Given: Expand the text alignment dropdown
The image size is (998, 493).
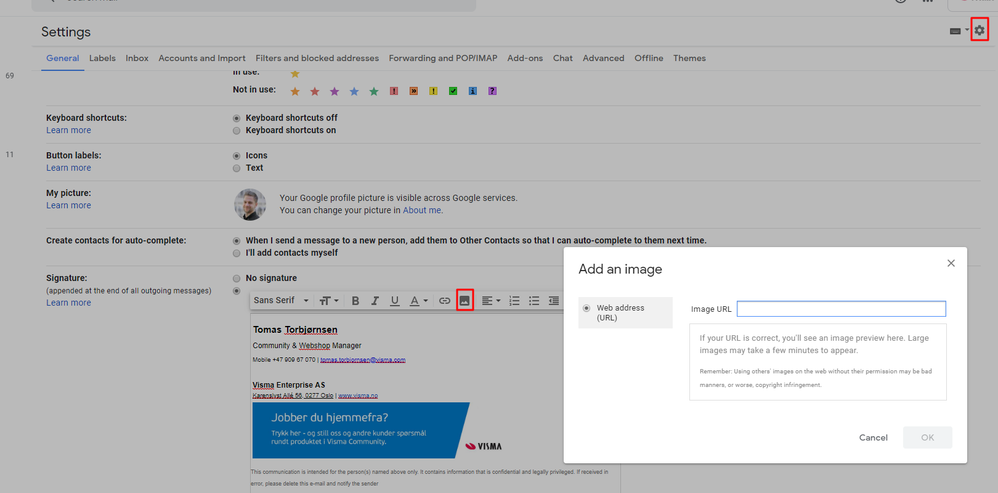Looking at the screenshot, I should tap(491, 301).
